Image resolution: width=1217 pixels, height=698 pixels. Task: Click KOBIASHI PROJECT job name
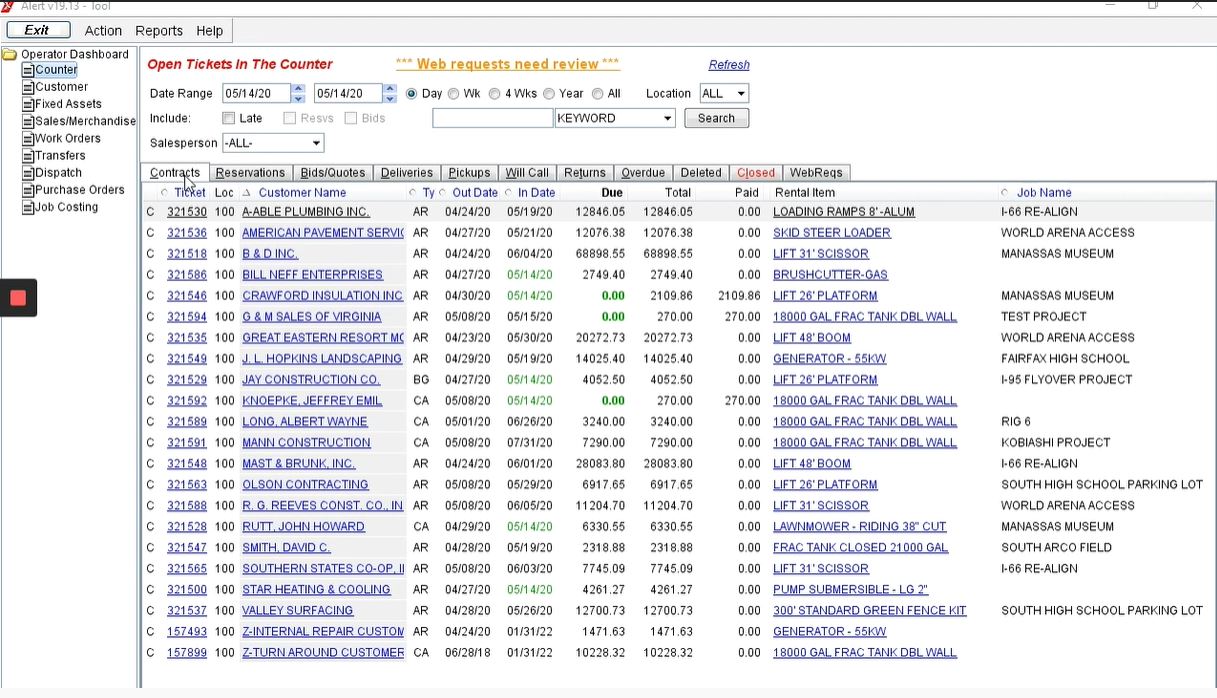click(1056, 443)
